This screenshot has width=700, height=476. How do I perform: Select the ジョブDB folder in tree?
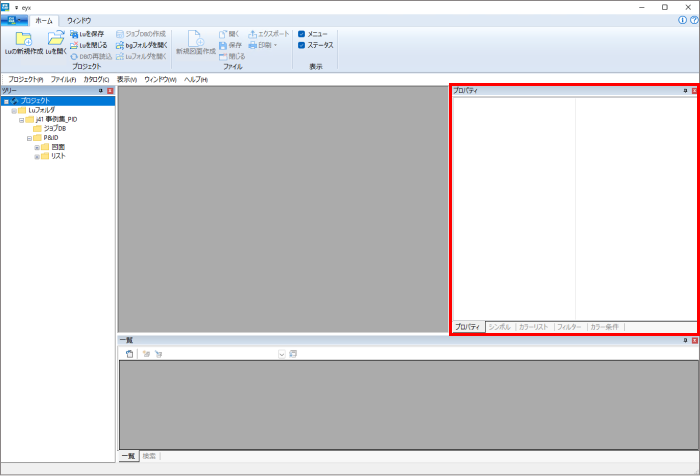(54, 129)
